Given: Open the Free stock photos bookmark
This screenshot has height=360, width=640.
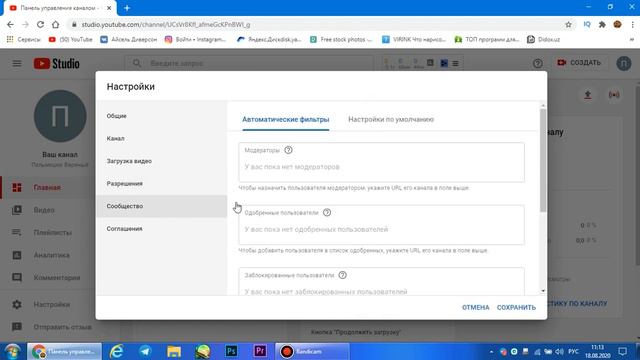Looking at the screenshot, I should tap(341, 40).
